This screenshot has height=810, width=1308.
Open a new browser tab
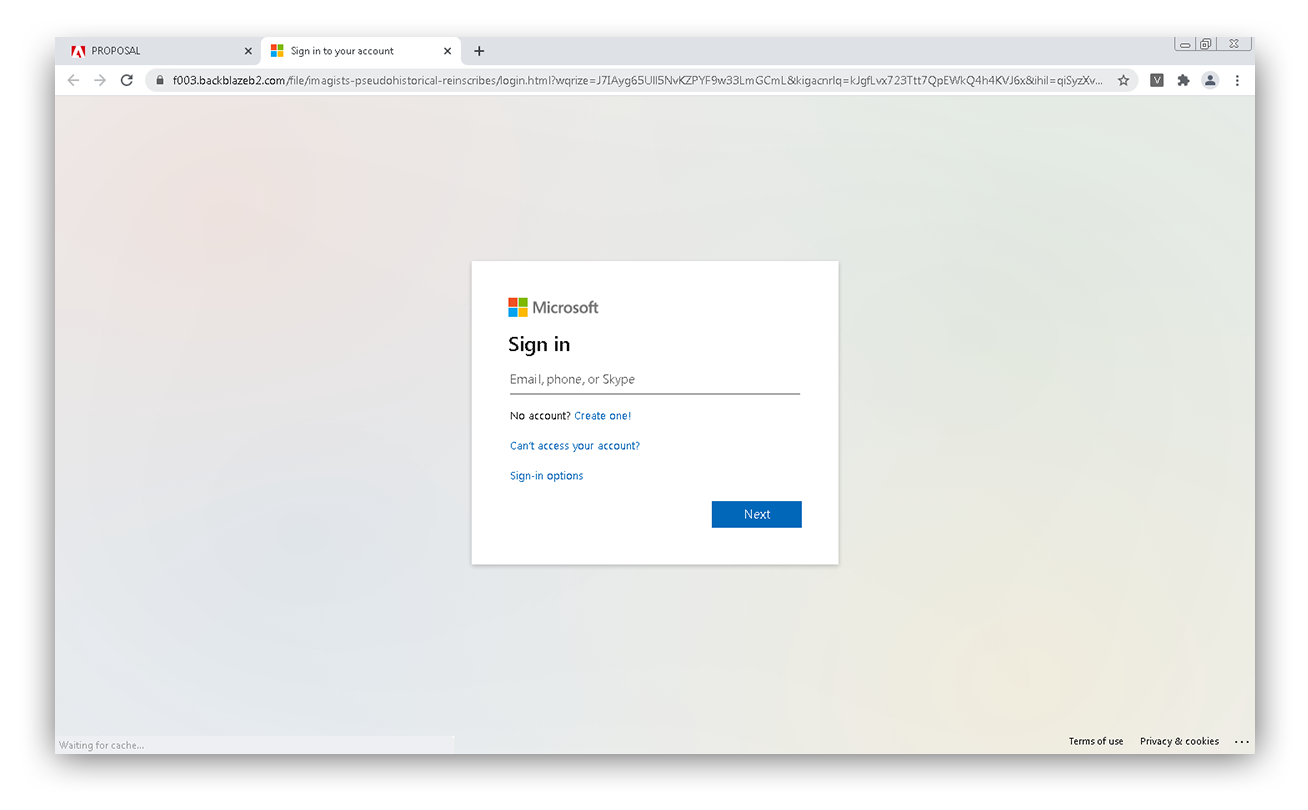click(x=479, y=51)
